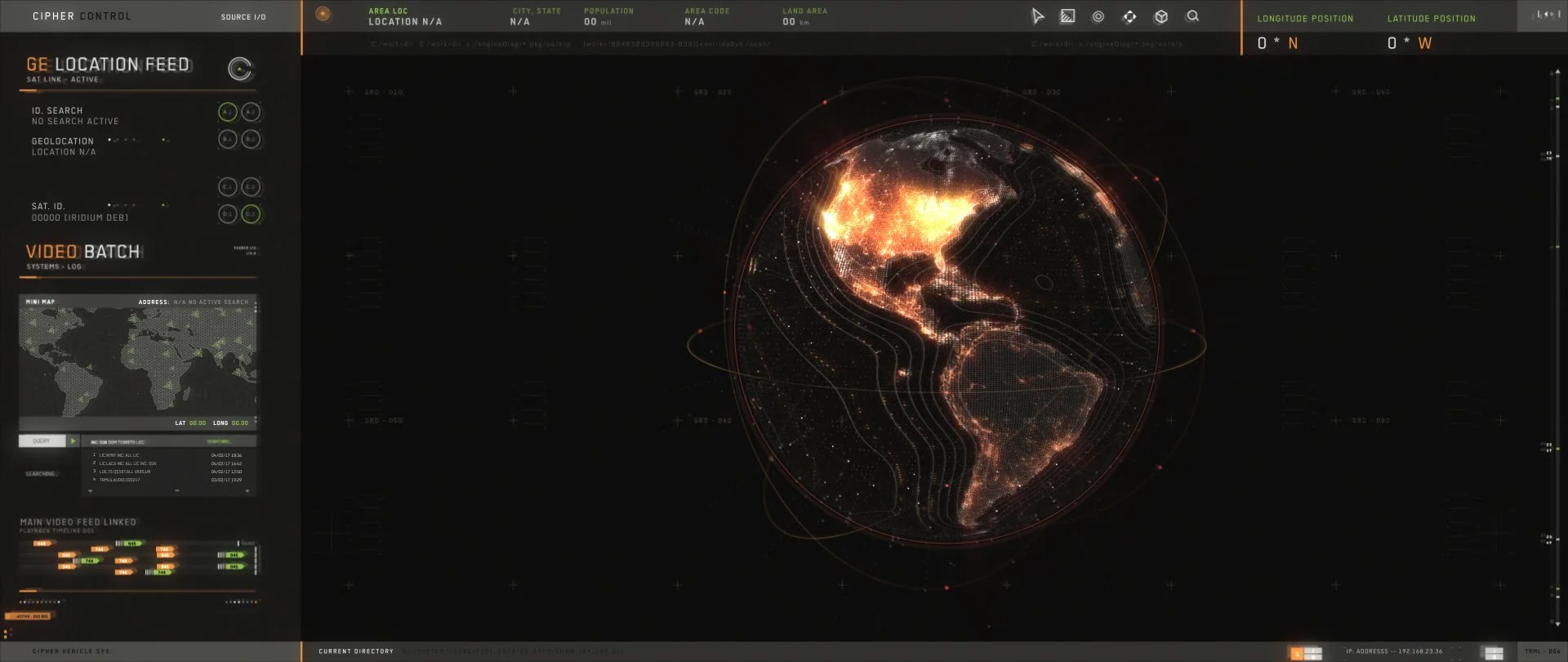The image size is (1568, 662).
Task: Open the CIPHER CONTROL header menu
Action: tap(82, 16)
